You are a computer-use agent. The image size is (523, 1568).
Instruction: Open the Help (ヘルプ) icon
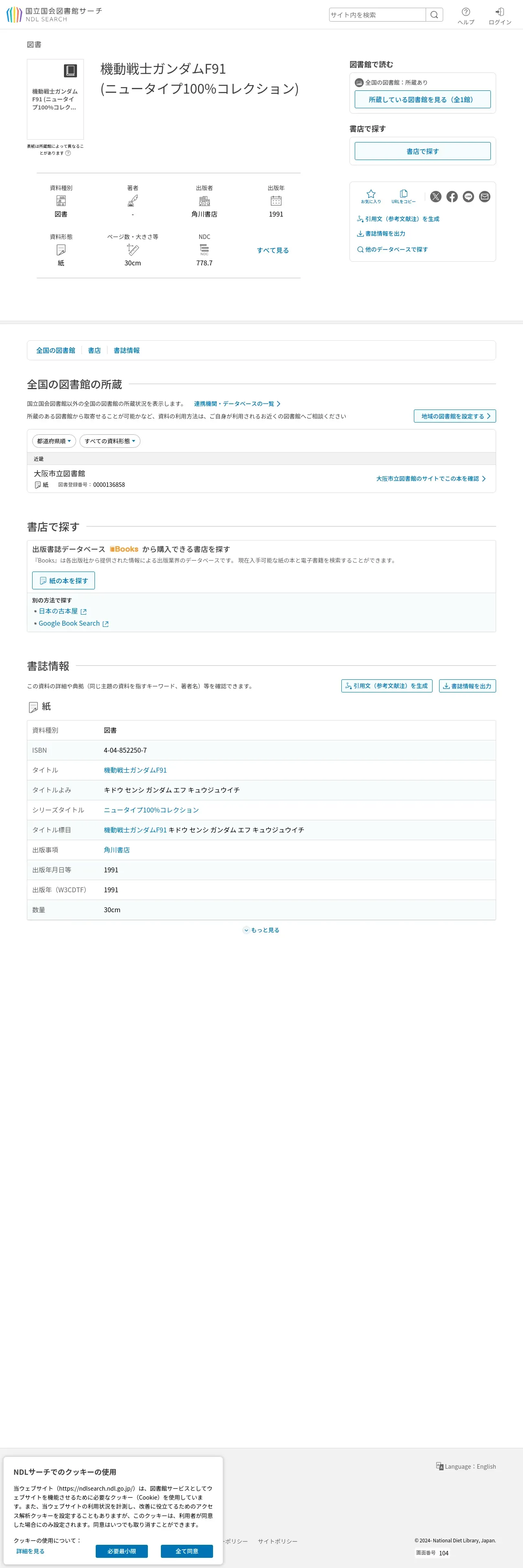click(466, 16)
